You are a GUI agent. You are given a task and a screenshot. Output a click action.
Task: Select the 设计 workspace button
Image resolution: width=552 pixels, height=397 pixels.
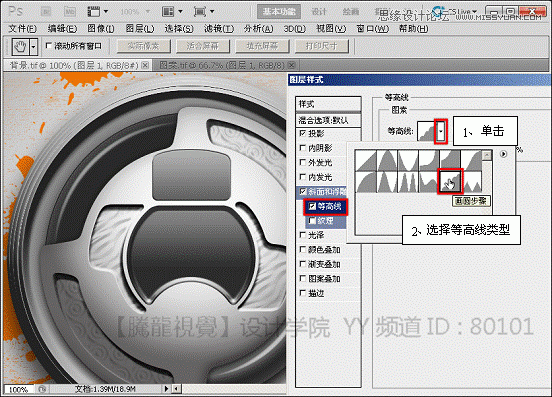click(319, 12)
